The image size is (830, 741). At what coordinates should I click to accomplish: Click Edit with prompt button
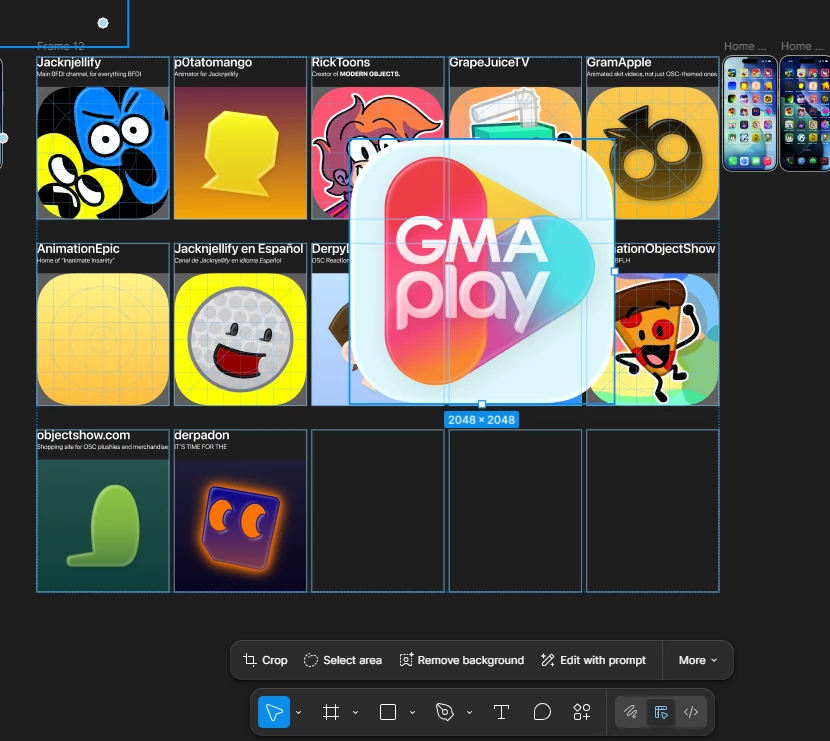[x=593, y=660]
